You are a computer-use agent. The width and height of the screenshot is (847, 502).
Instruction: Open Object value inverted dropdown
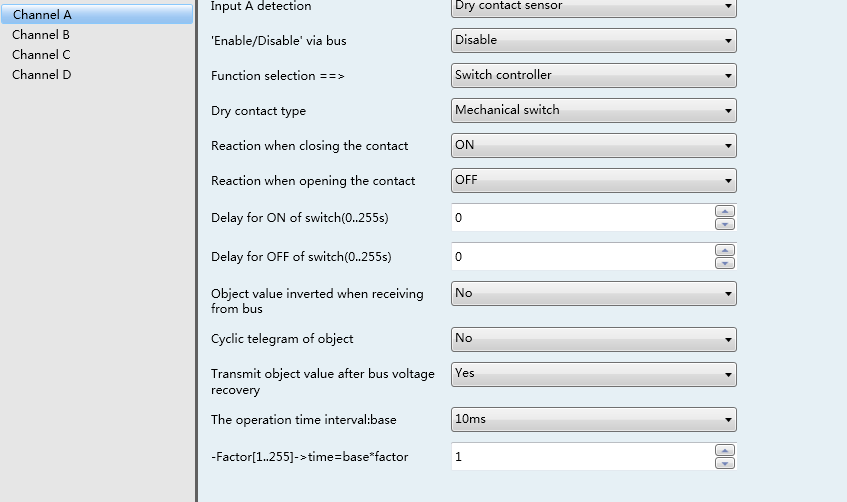pyautogui.click(x=594, y=293)
